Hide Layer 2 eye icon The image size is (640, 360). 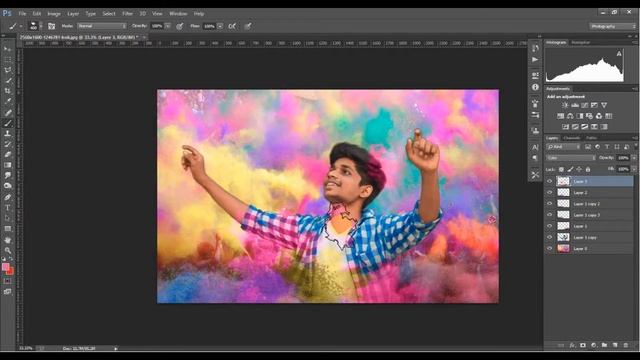tap(549, 192)
